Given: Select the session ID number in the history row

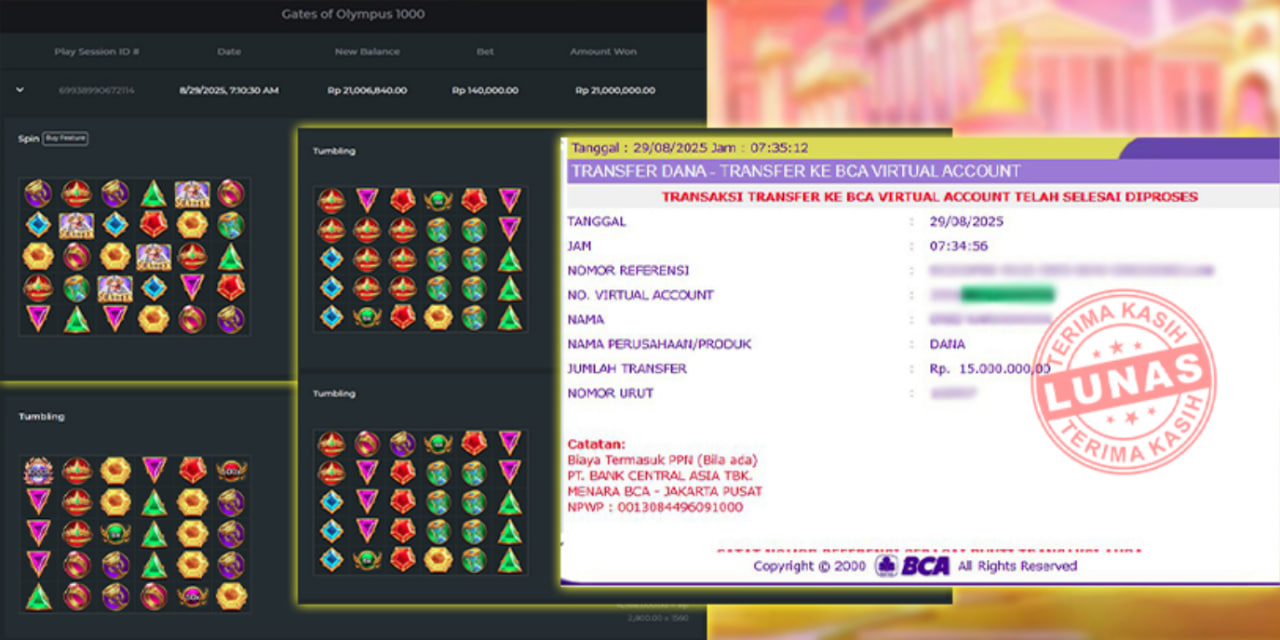Looking at the screenshot, I should pyautogui.click(x=97, y=90).
